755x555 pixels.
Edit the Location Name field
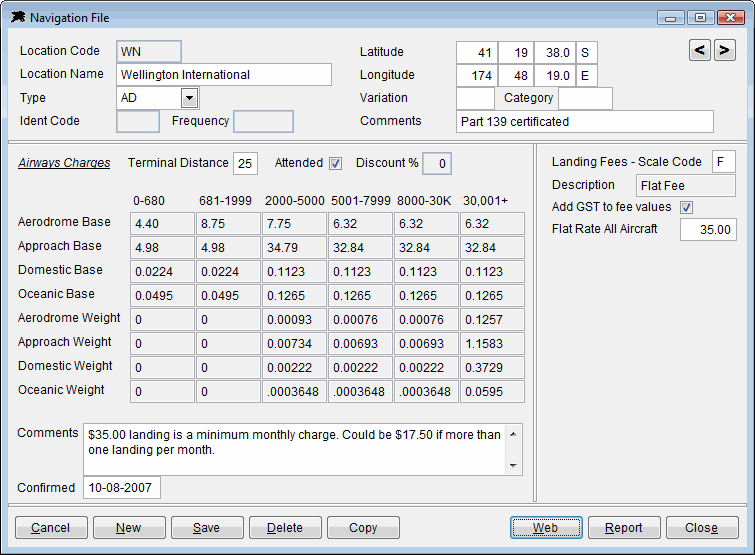224,75
